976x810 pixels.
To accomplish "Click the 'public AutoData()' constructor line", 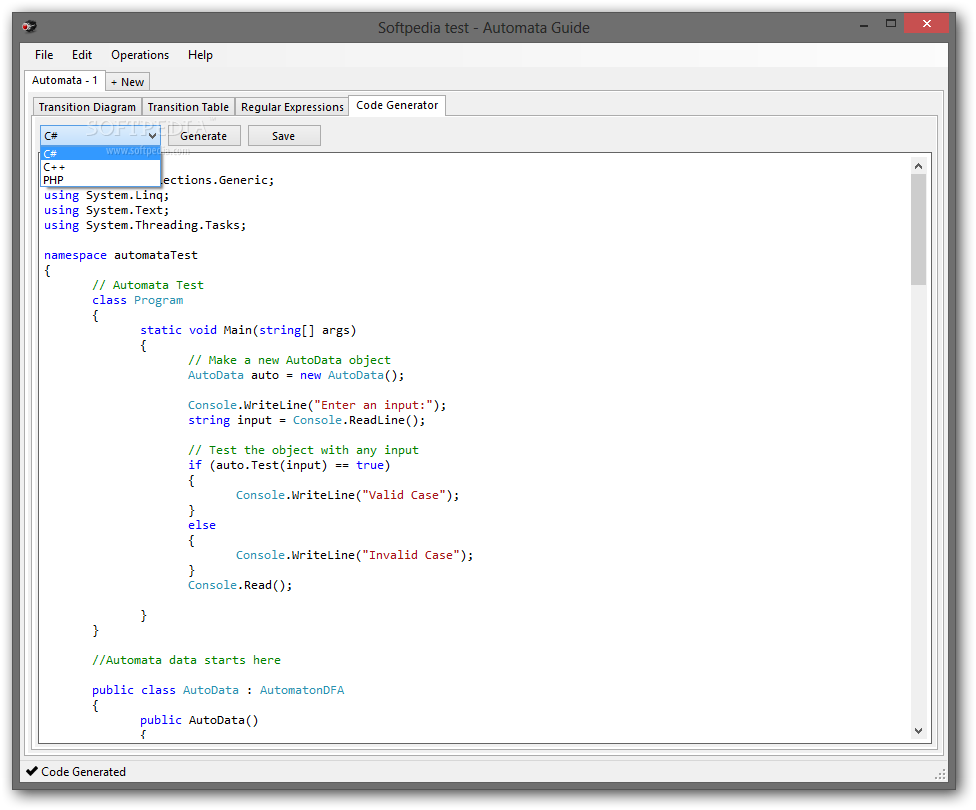I will point(199,720).
